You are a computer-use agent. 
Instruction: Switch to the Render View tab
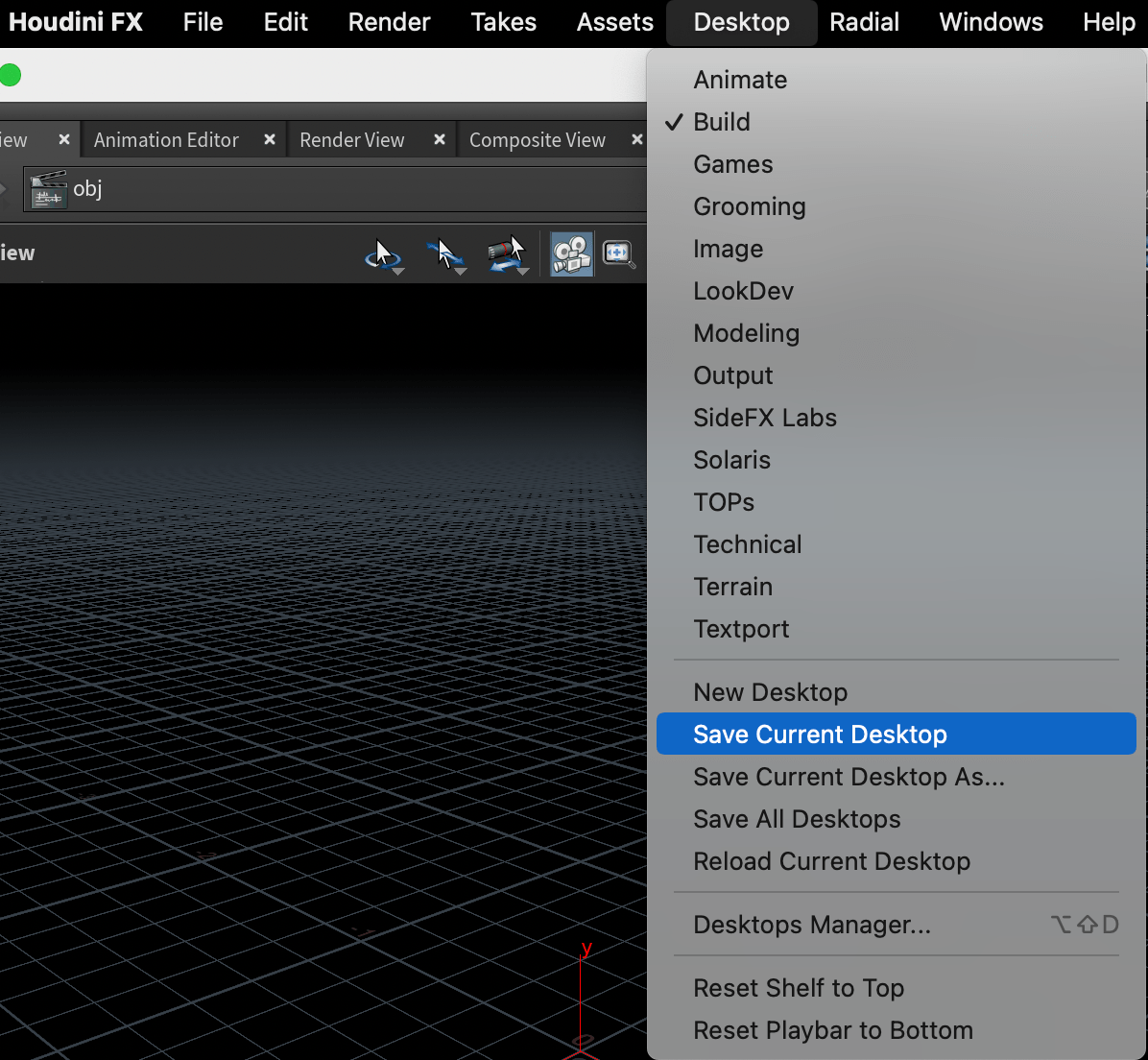[x=351, y=140]
